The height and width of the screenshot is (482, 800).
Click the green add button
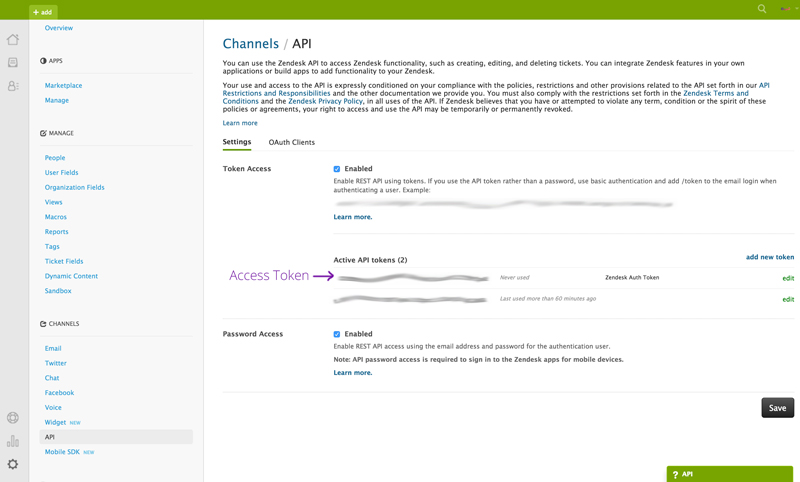(x=43, y=12)
